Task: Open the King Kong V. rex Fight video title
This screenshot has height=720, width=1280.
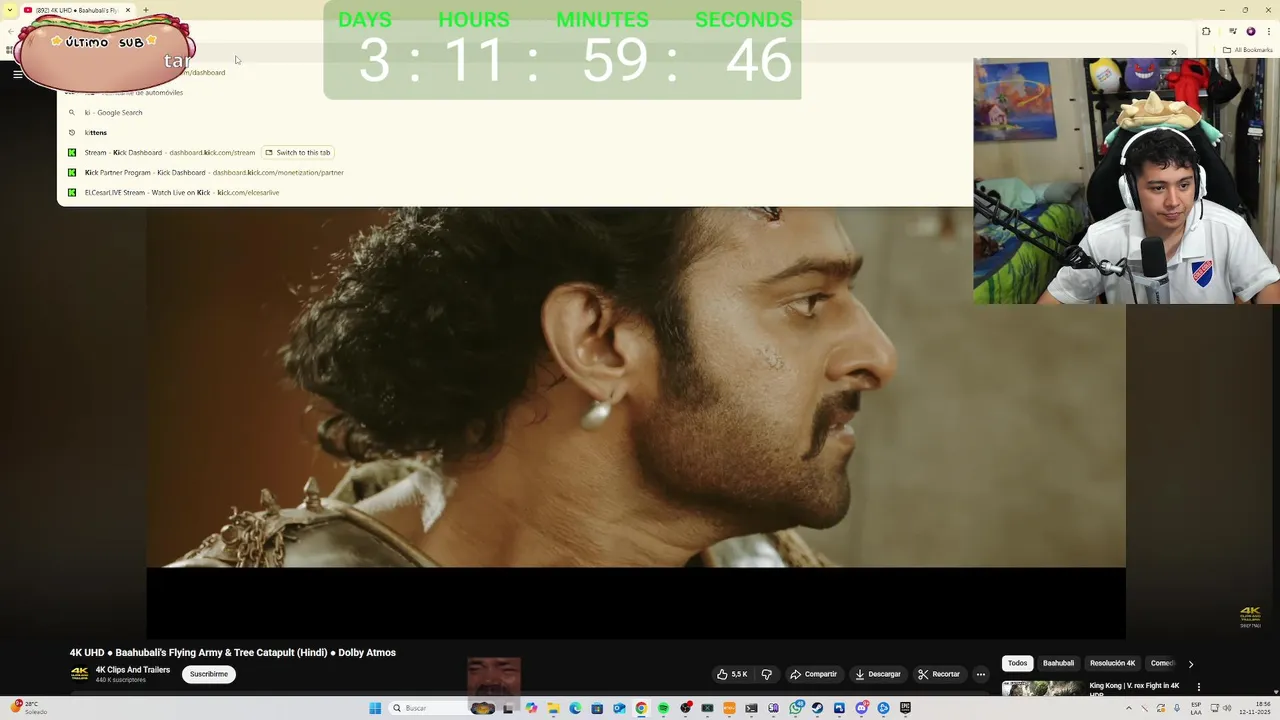Action: 1134,688
